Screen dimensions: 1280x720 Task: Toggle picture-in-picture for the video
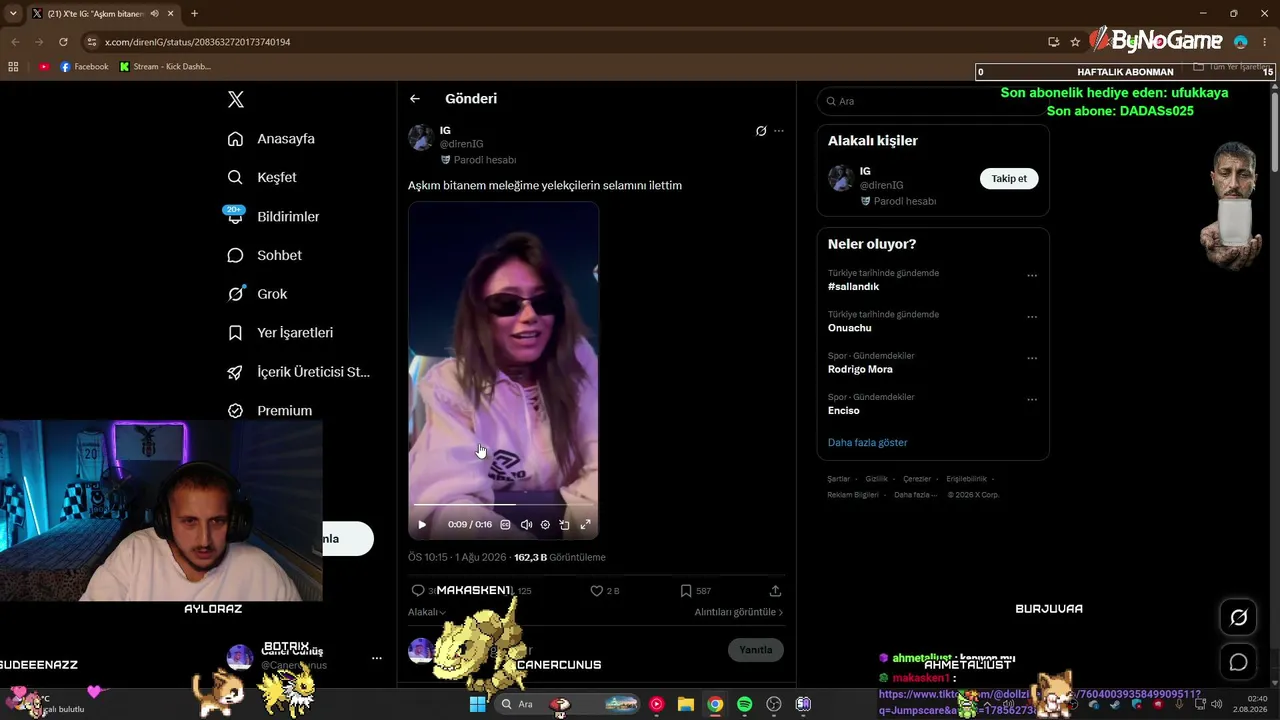pos(565,524)
